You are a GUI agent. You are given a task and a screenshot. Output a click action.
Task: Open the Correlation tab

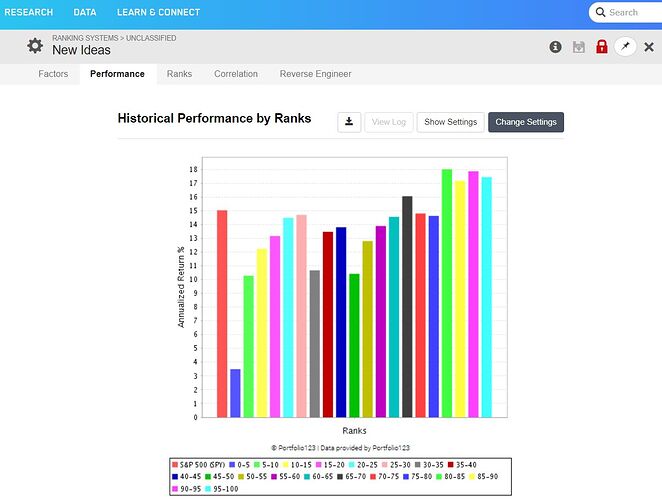pyautogui.click(x=236, y=74)
